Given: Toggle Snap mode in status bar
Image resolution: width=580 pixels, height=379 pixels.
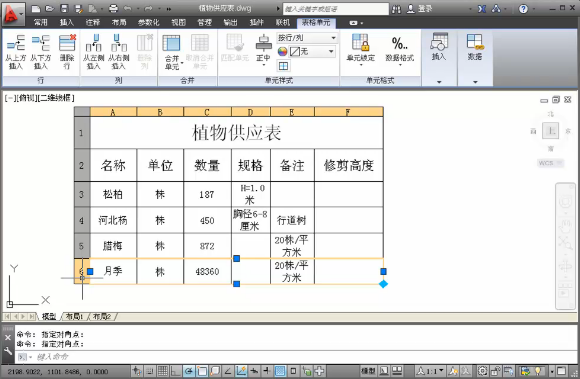Looking at the screenshot, I should tap(149, 371).
